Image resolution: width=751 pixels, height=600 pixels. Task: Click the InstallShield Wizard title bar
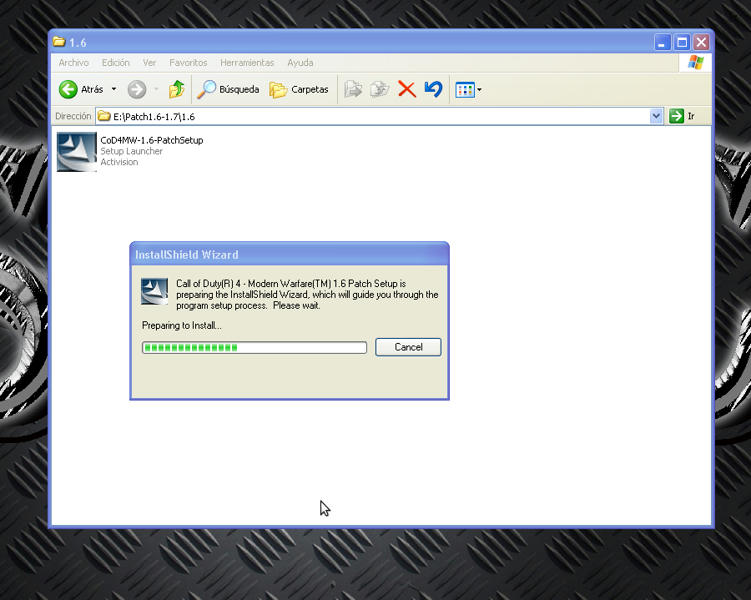[x=289, y=254]
